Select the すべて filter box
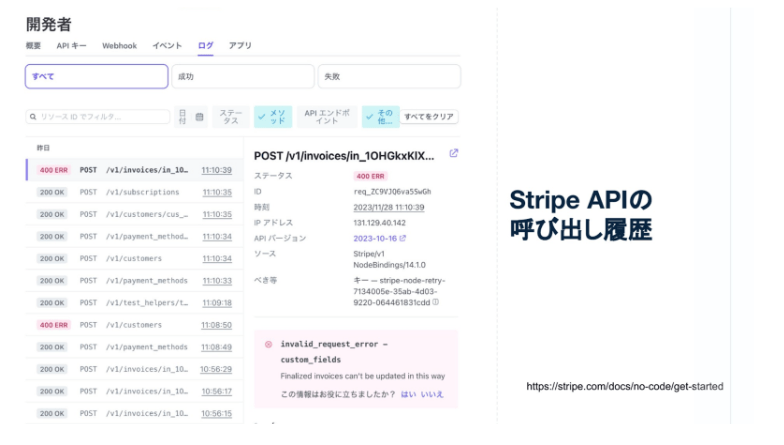Image resolution: width=784 pixels, height=445 pixels. (x=96, y=76)
